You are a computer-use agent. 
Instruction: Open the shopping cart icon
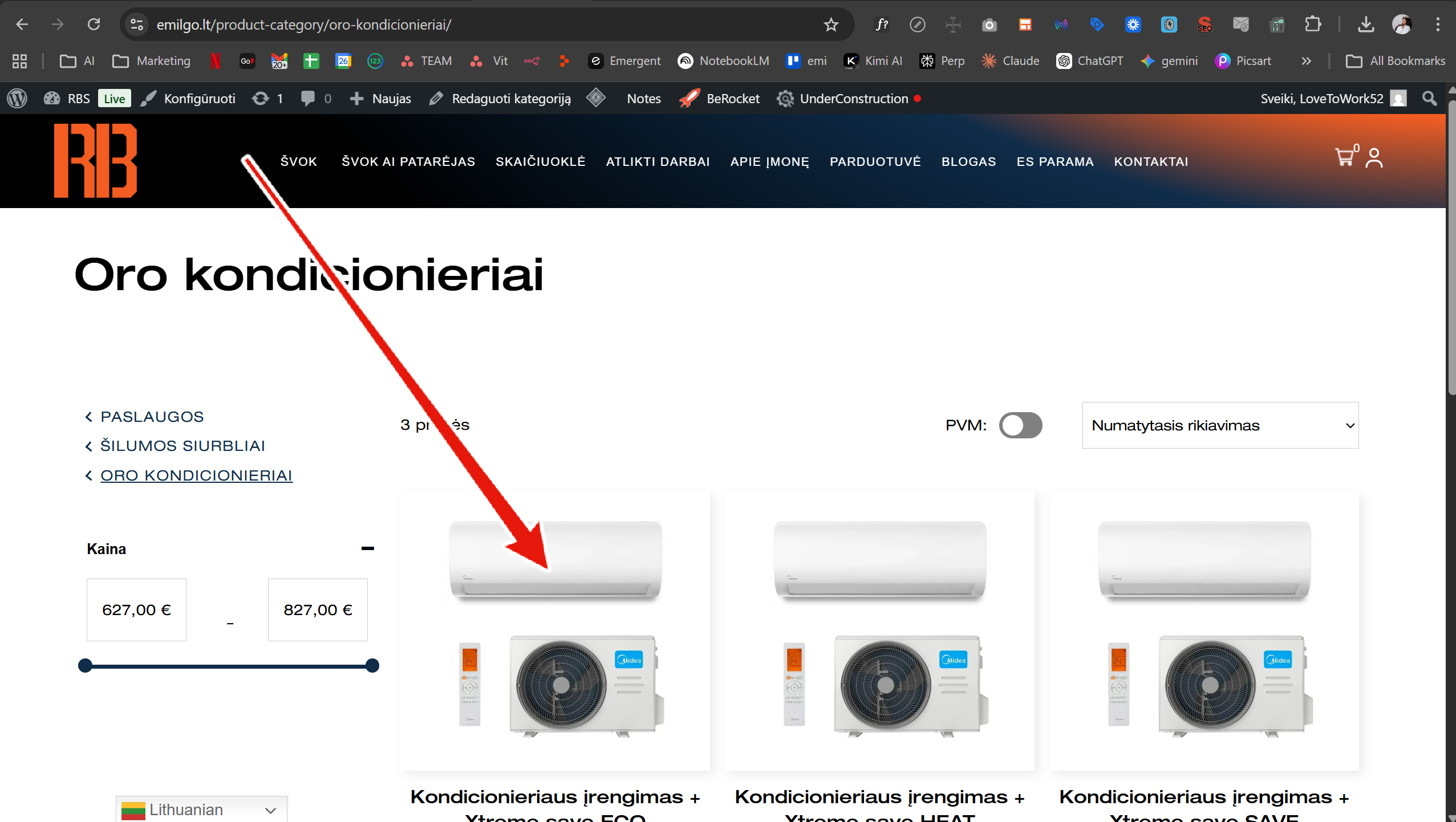click(1344, 157)
